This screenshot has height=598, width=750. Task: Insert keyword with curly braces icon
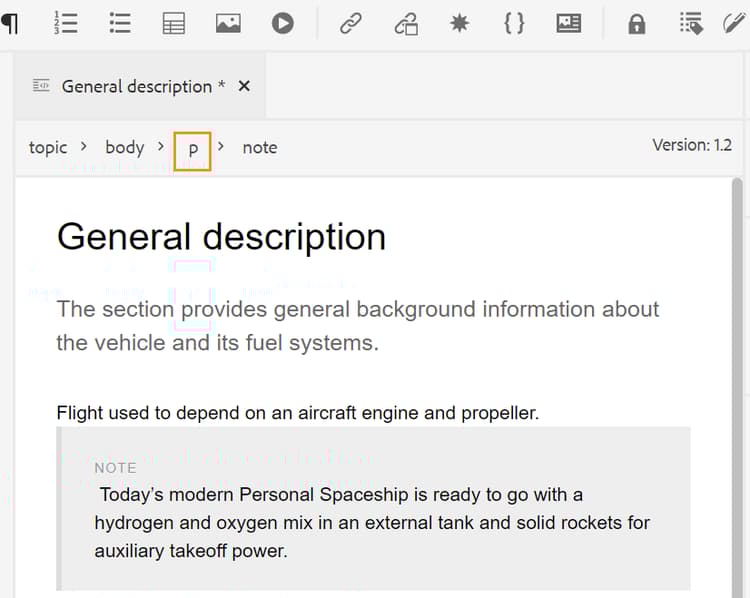514,23
